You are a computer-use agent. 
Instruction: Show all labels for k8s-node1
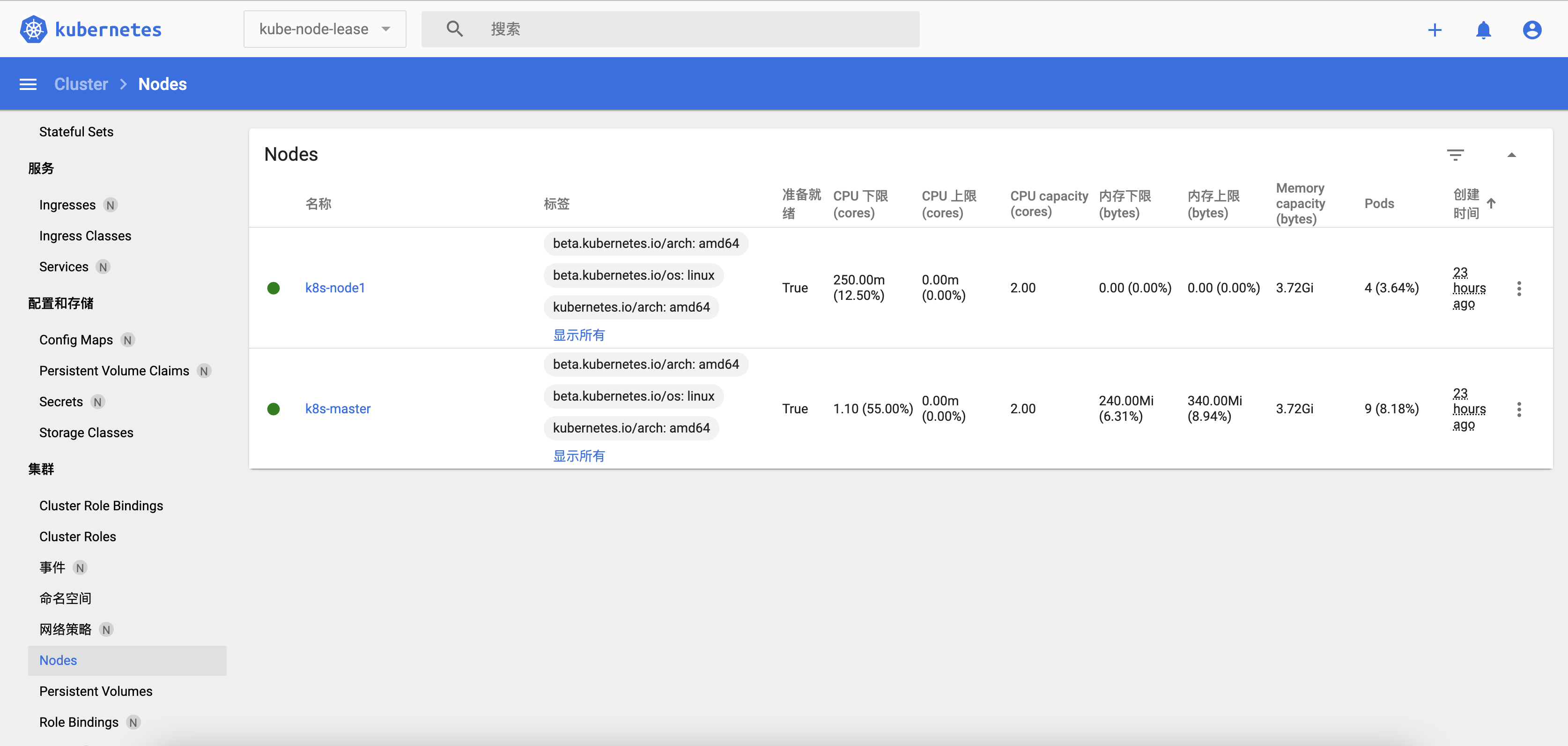(x=578, y=335)
